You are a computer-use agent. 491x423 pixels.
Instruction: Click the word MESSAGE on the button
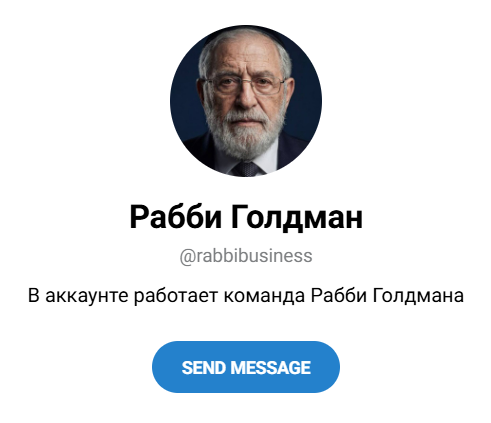(x=270, y=368)
